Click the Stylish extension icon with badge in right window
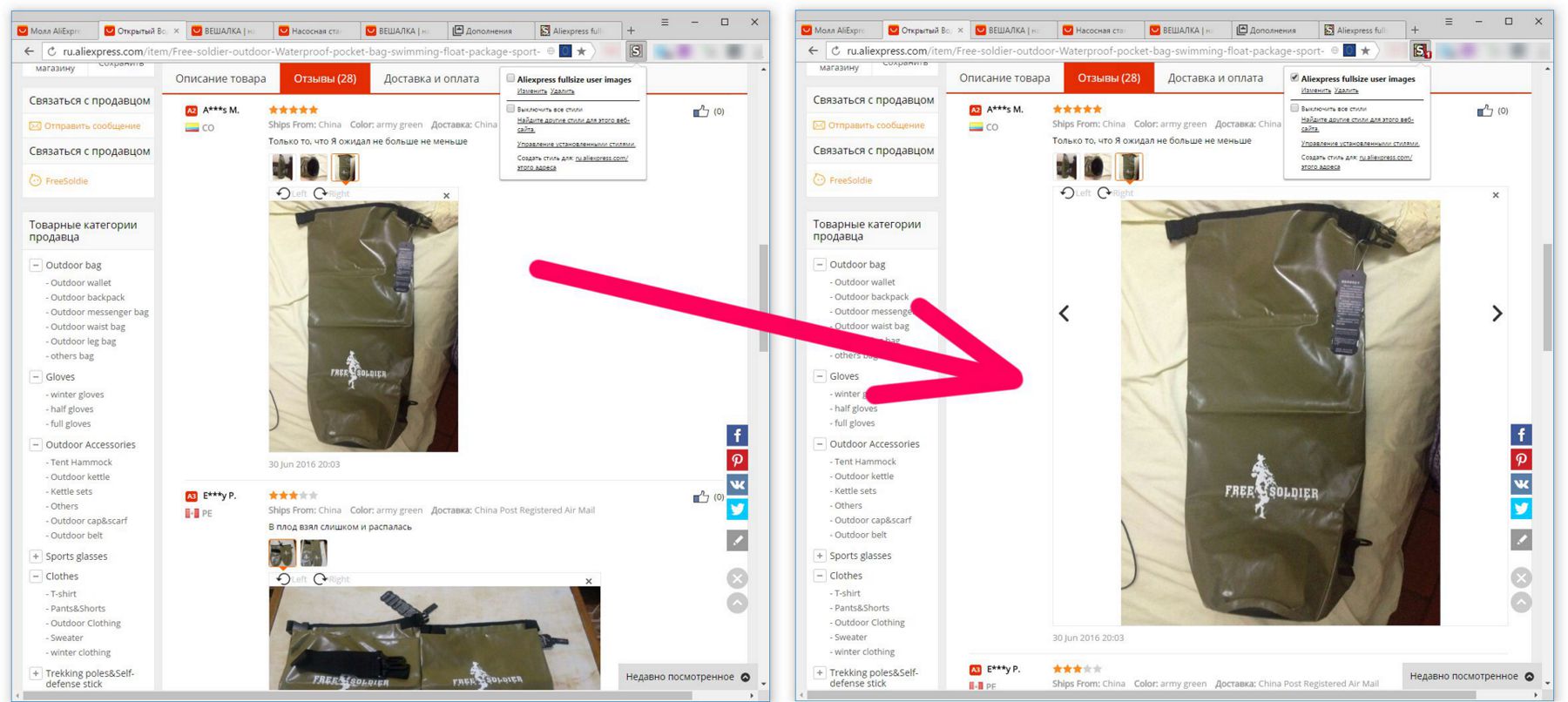This screenshot has width=1568, height=702. pos(1421,51)
